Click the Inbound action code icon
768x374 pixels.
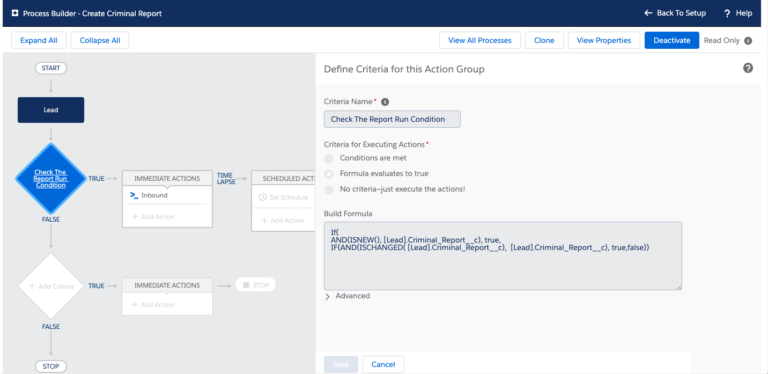point(134,195)
